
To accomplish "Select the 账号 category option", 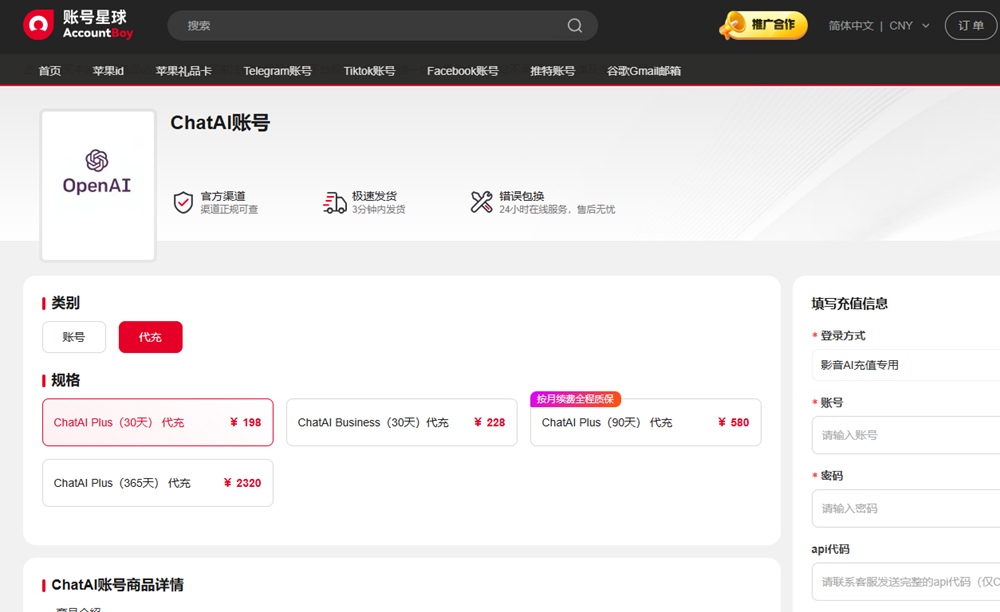I will click(73, 337).
